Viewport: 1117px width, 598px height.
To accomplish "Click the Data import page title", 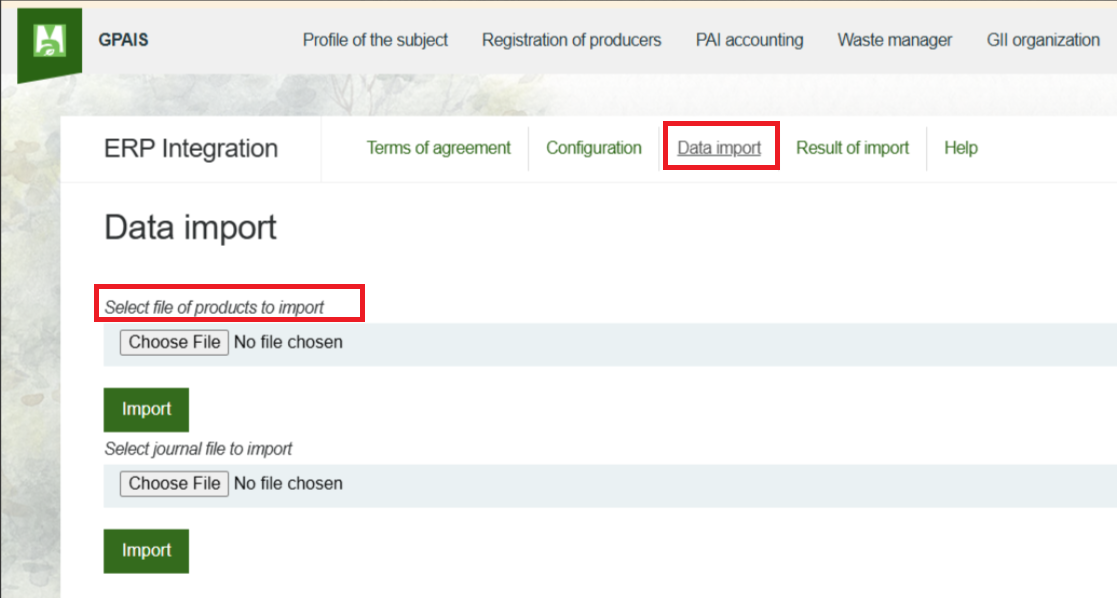I will [x=190, y=228].
